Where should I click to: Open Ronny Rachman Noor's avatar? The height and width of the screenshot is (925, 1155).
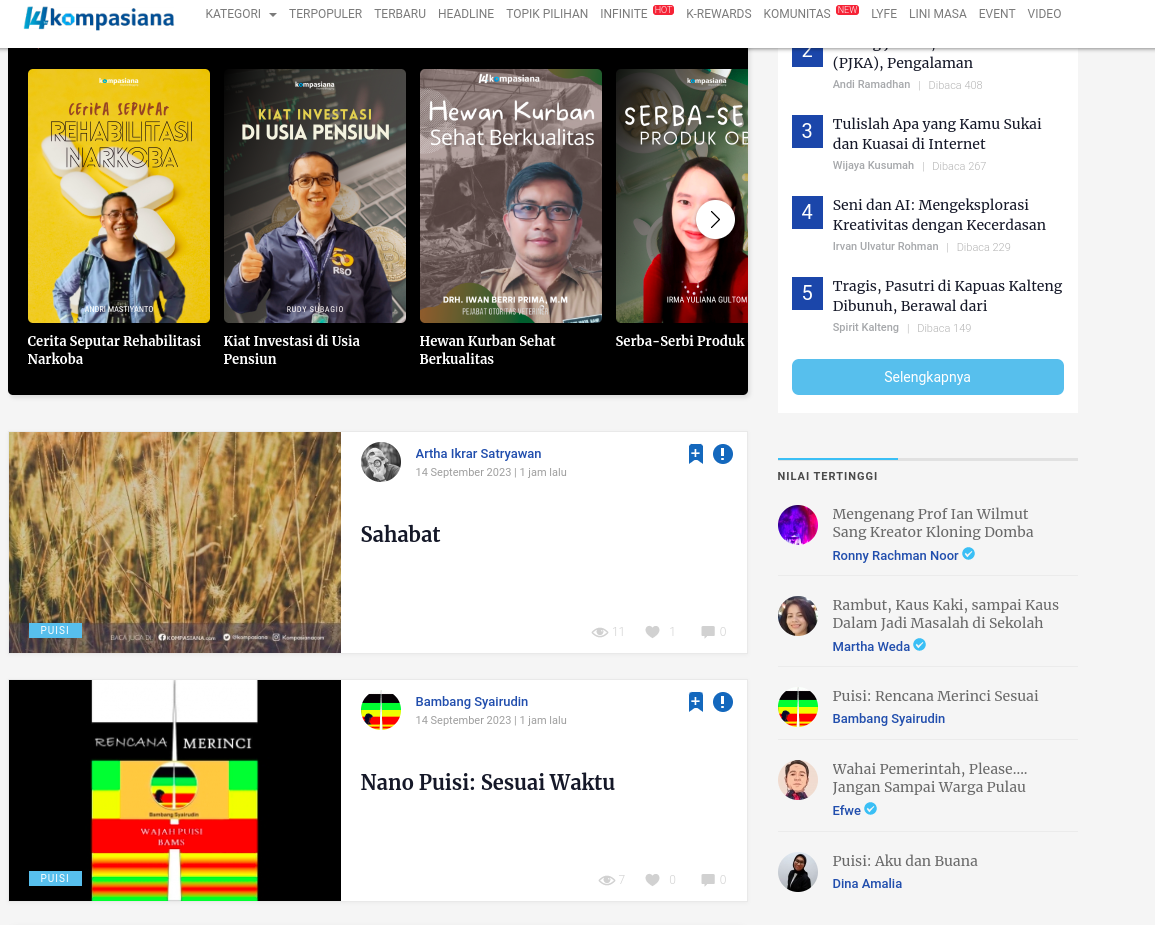tap(798, 525)
